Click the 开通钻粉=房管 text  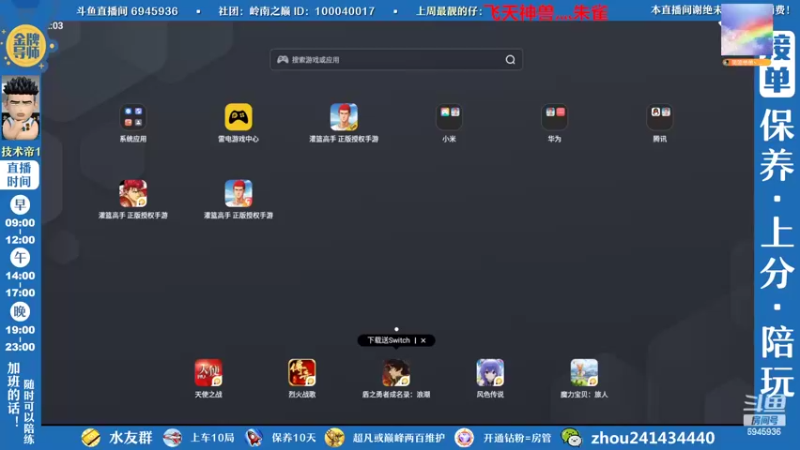click(517, 438)
